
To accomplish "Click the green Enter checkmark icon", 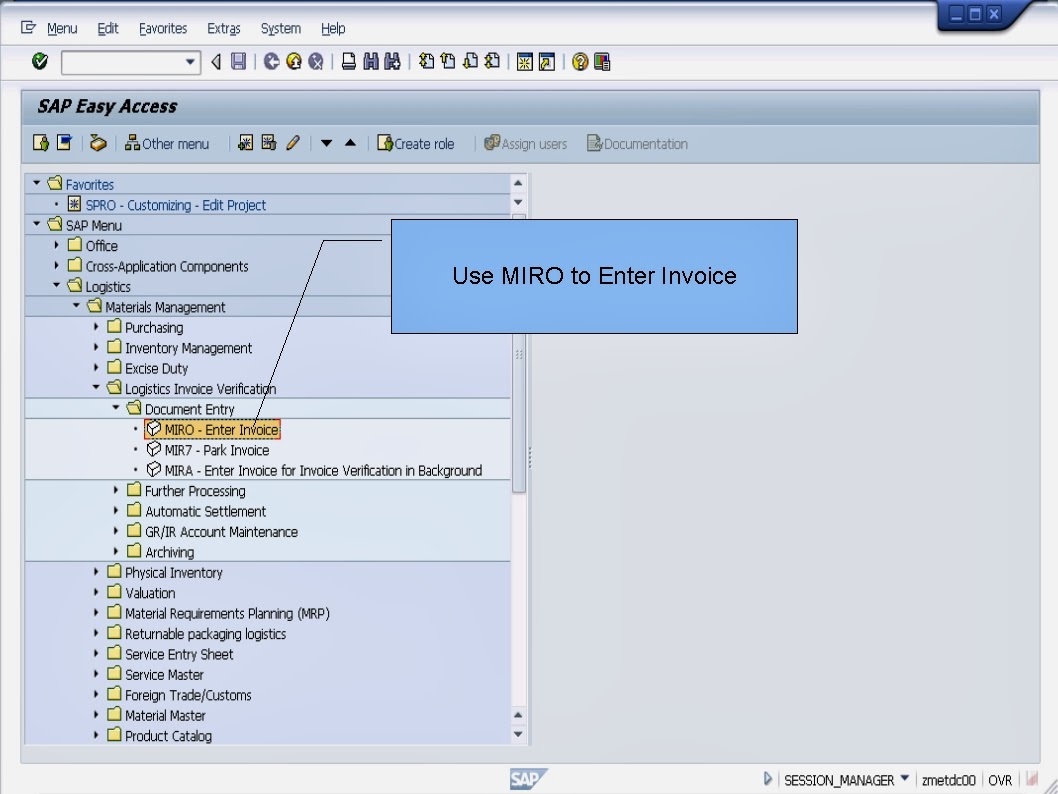I will point(40,62).
